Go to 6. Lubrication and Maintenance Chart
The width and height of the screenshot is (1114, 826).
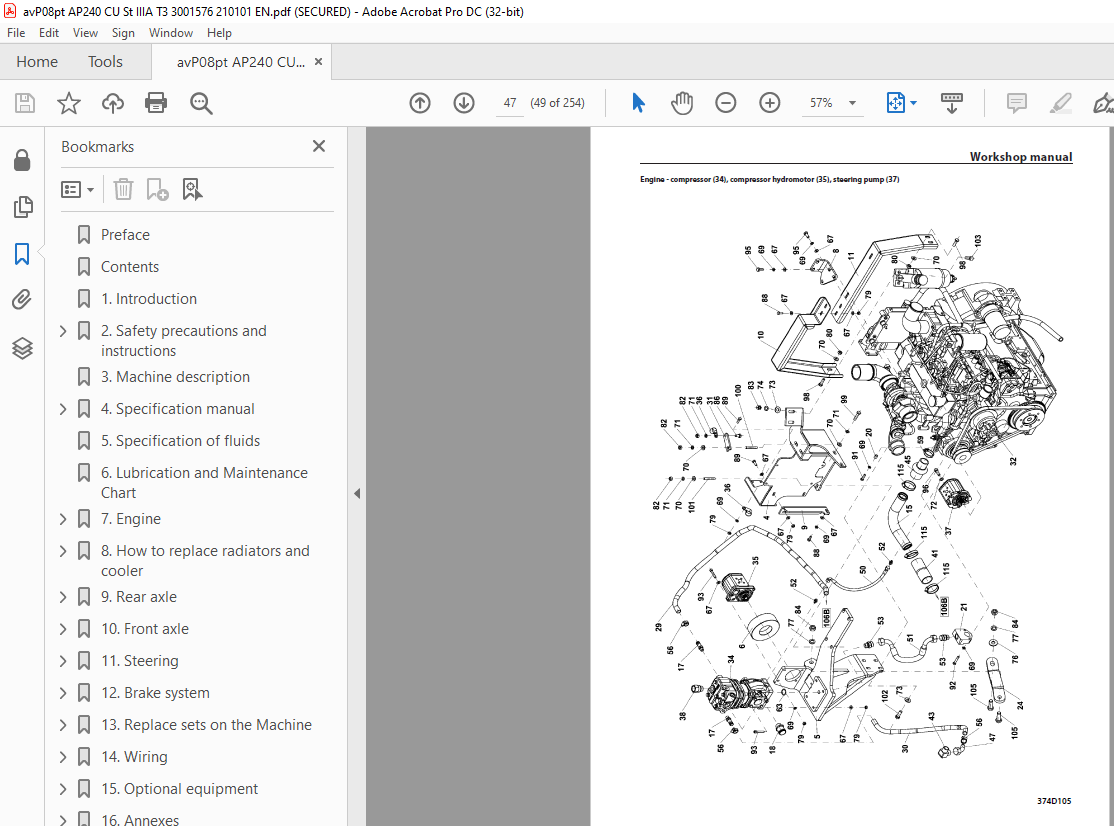pos(205,483)
